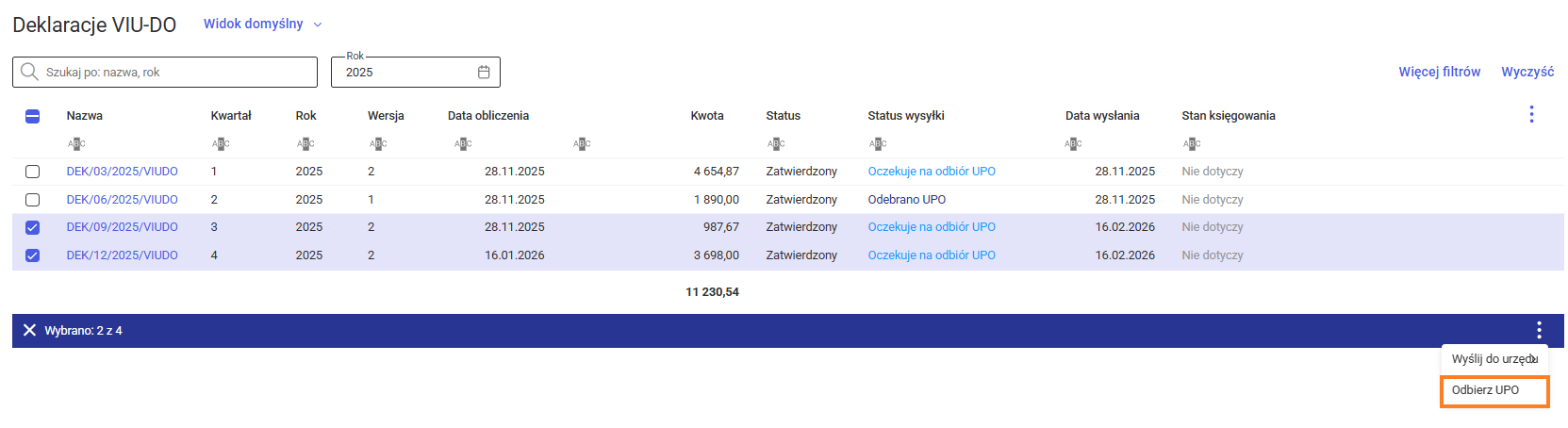The width and height of the screenshot is (1568, 428).
Task: Choose Odbierz UPO from the menu
Action: [x=1485, y=390]
